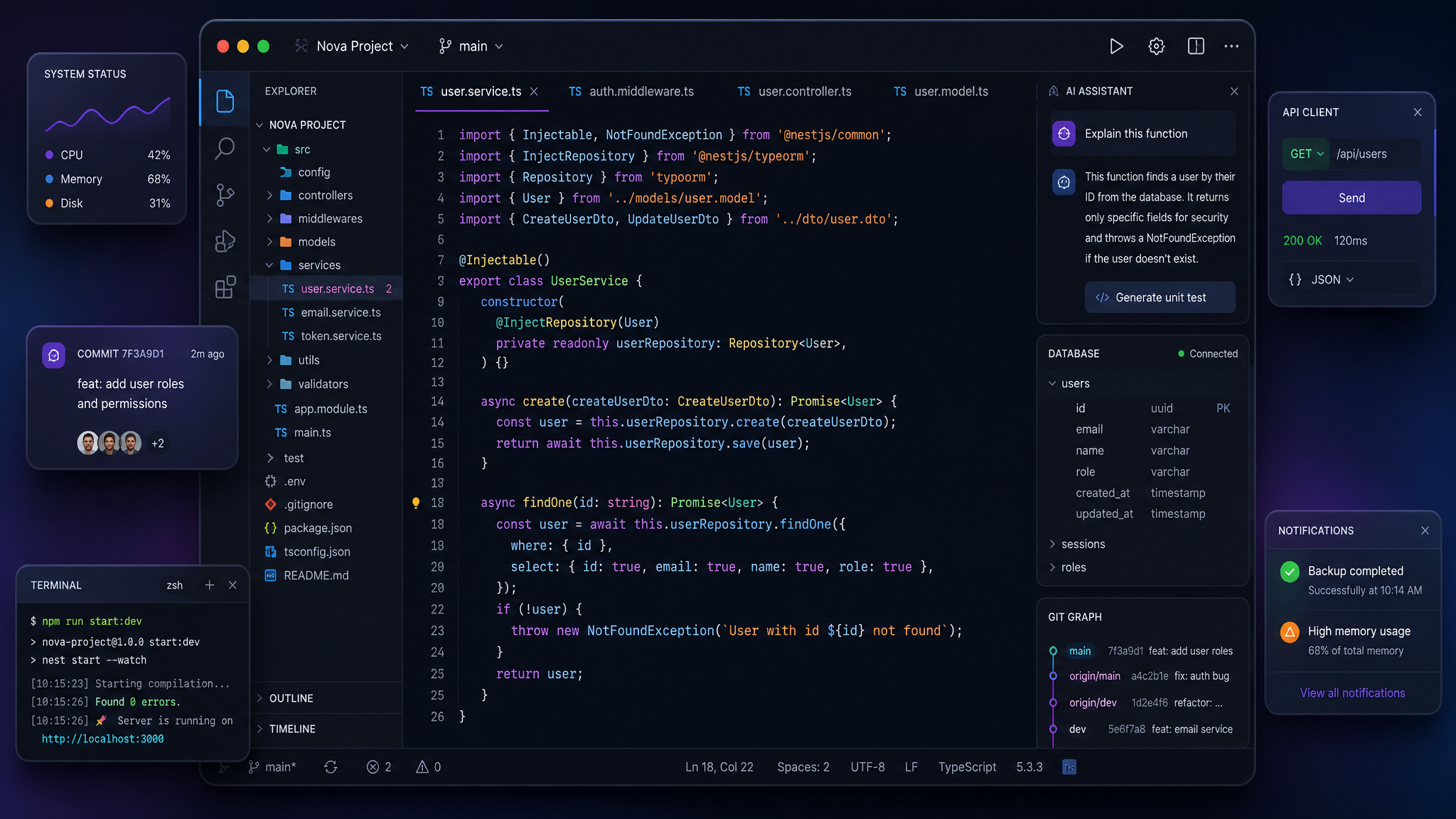The height and width of the screenshot is (819, 1456).
Task: Click the commit card purple icon
Action: (53, 355)
